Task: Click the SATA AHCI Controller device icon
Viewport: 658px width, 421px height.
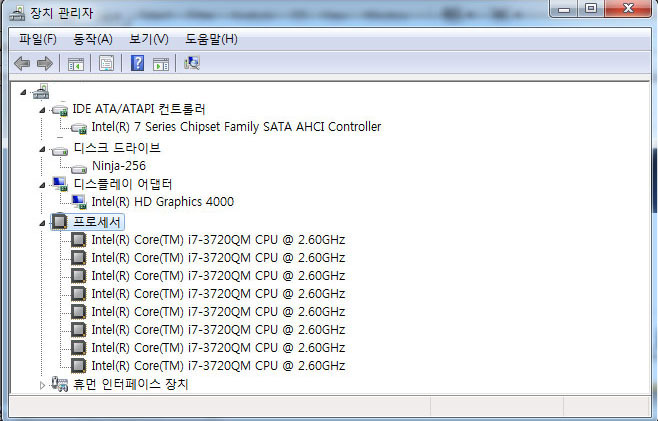Action: (78, 128)
